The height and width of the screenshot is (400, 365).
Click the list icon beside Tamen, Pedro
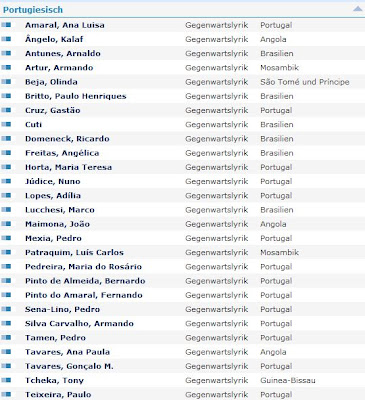point(6,337)
